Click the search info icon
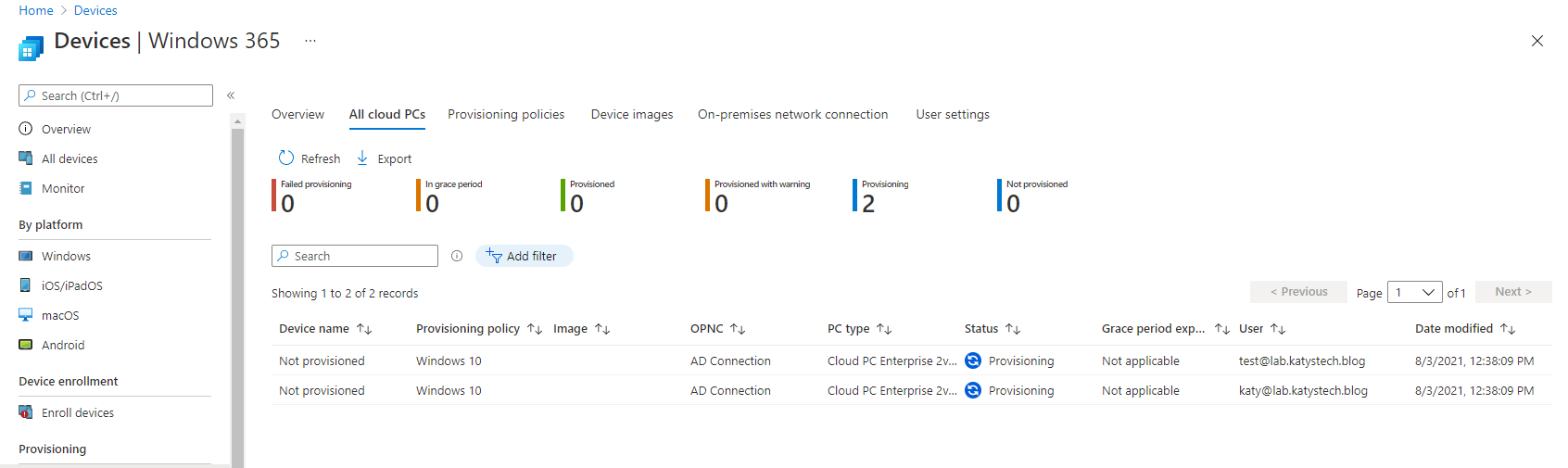The width and height of the screenshot is (1568, 468). click(x=457, y=256)
